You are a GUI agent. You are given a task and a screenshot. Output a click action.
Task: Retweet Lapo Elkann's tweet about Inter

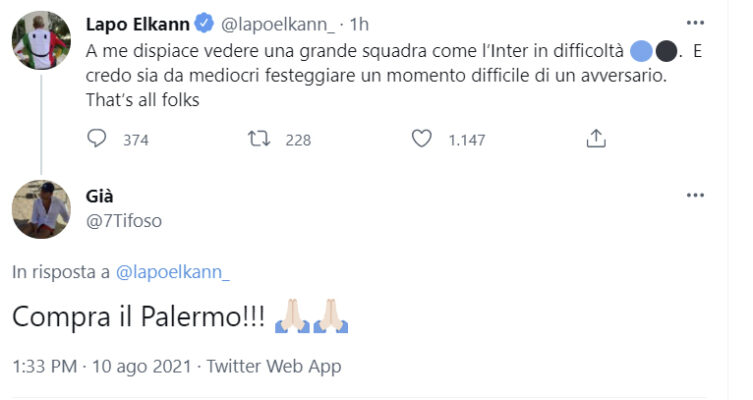259,140
